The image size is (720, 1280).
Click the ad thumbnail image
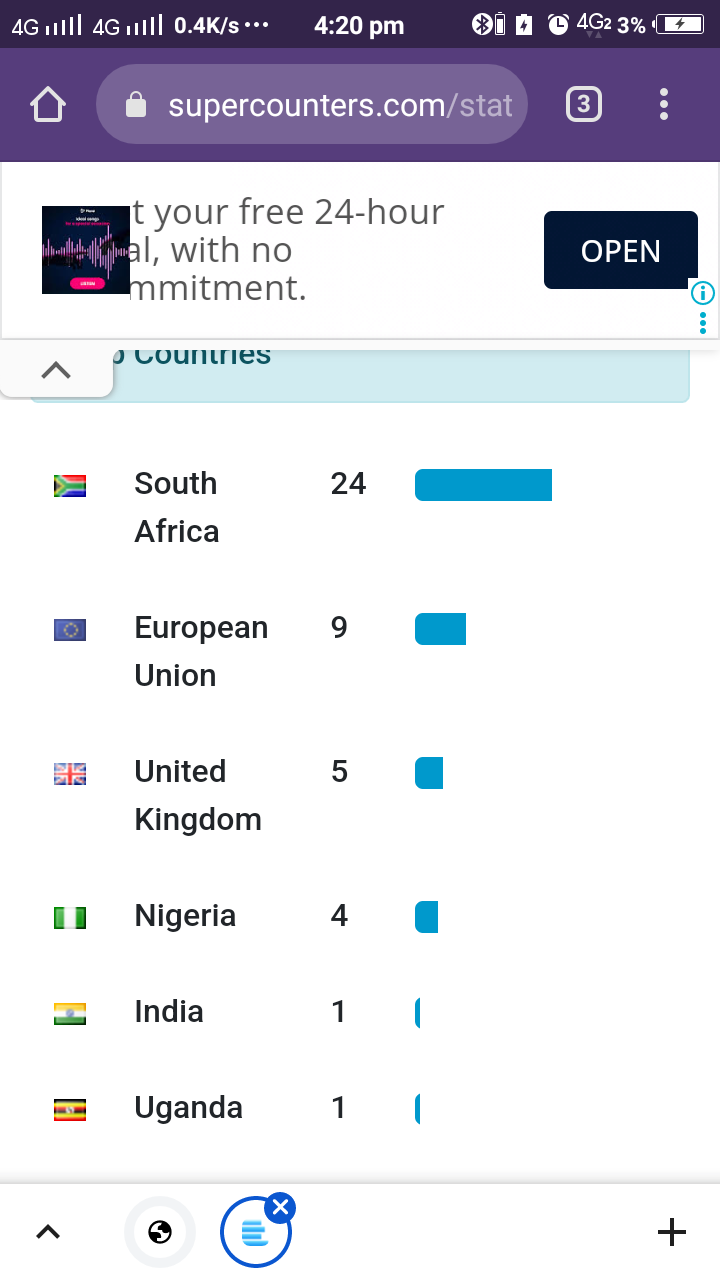coord(86,250)
